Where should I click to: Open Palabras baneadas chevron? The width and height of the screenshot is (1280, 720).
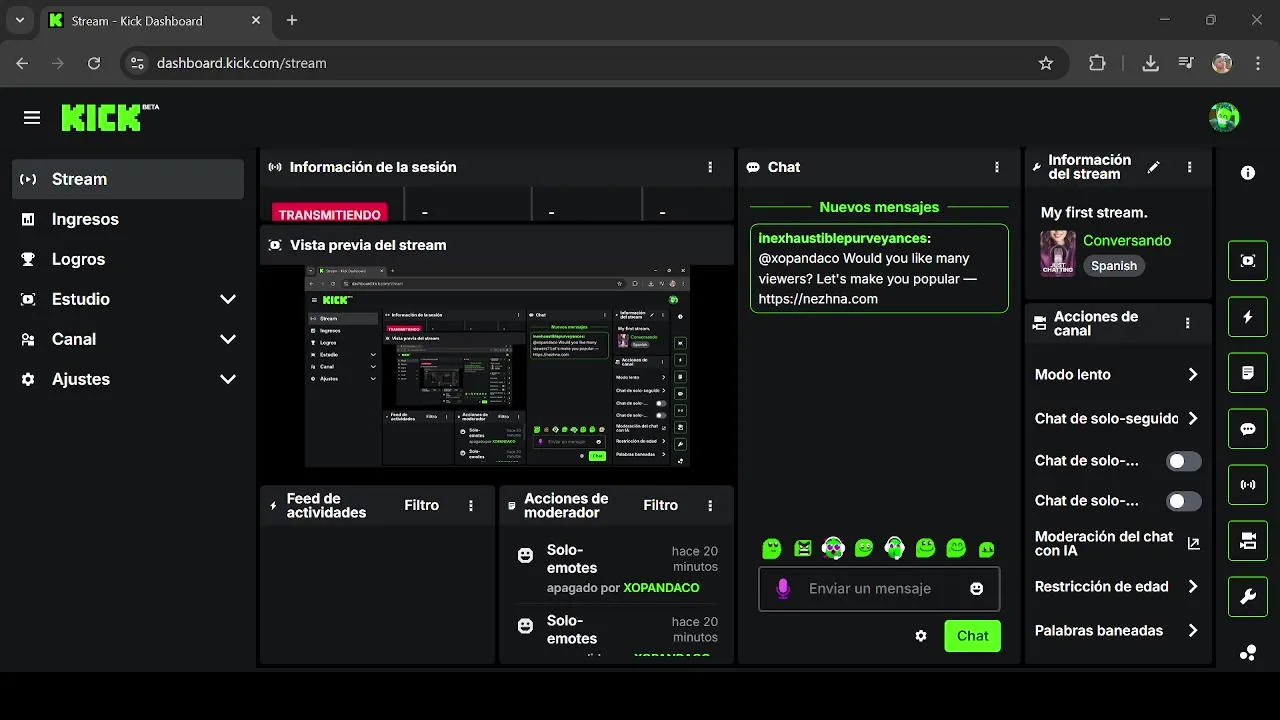(1192, 631)
